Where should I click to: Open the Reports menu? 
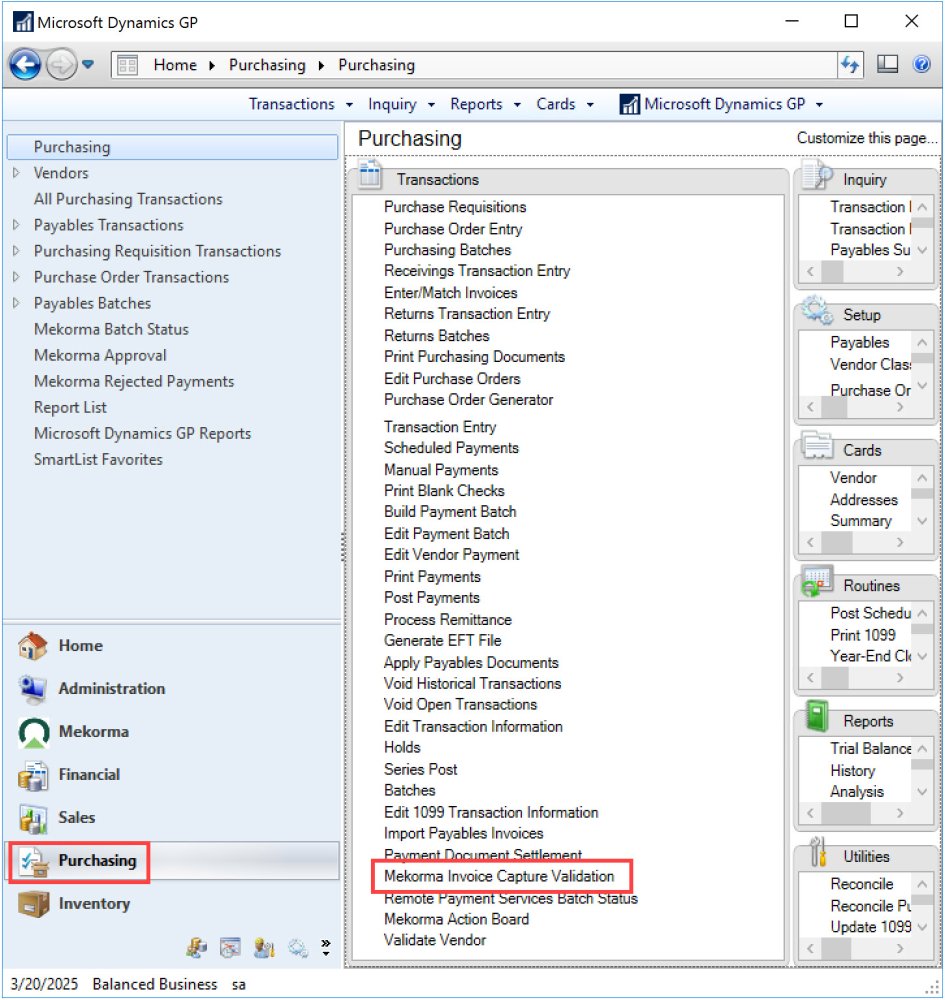coord(485,104)
